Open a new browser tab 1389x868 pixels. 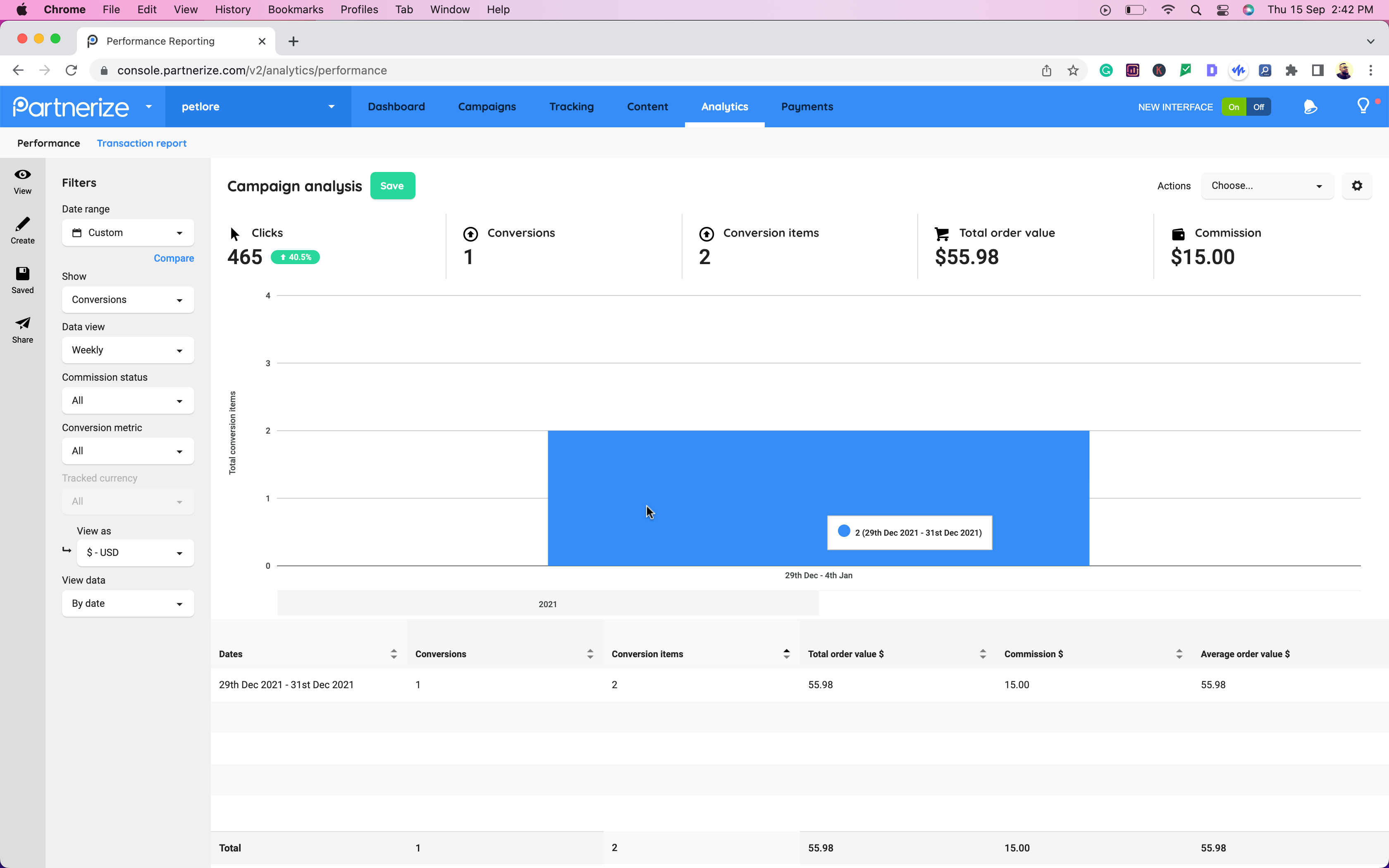click(293, 41)
